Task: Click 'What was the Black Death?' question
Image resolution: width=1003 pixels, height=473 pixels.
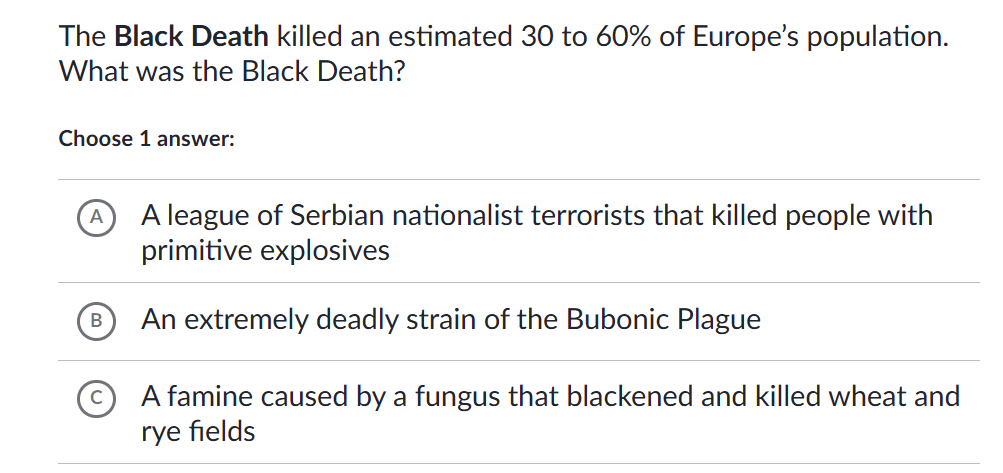Action: point(232,73)
